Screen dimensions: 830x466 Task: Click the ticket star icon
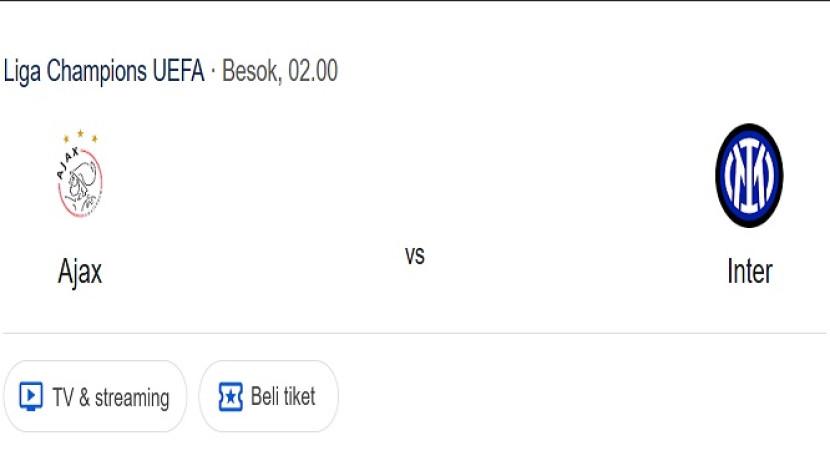(231, 397)
